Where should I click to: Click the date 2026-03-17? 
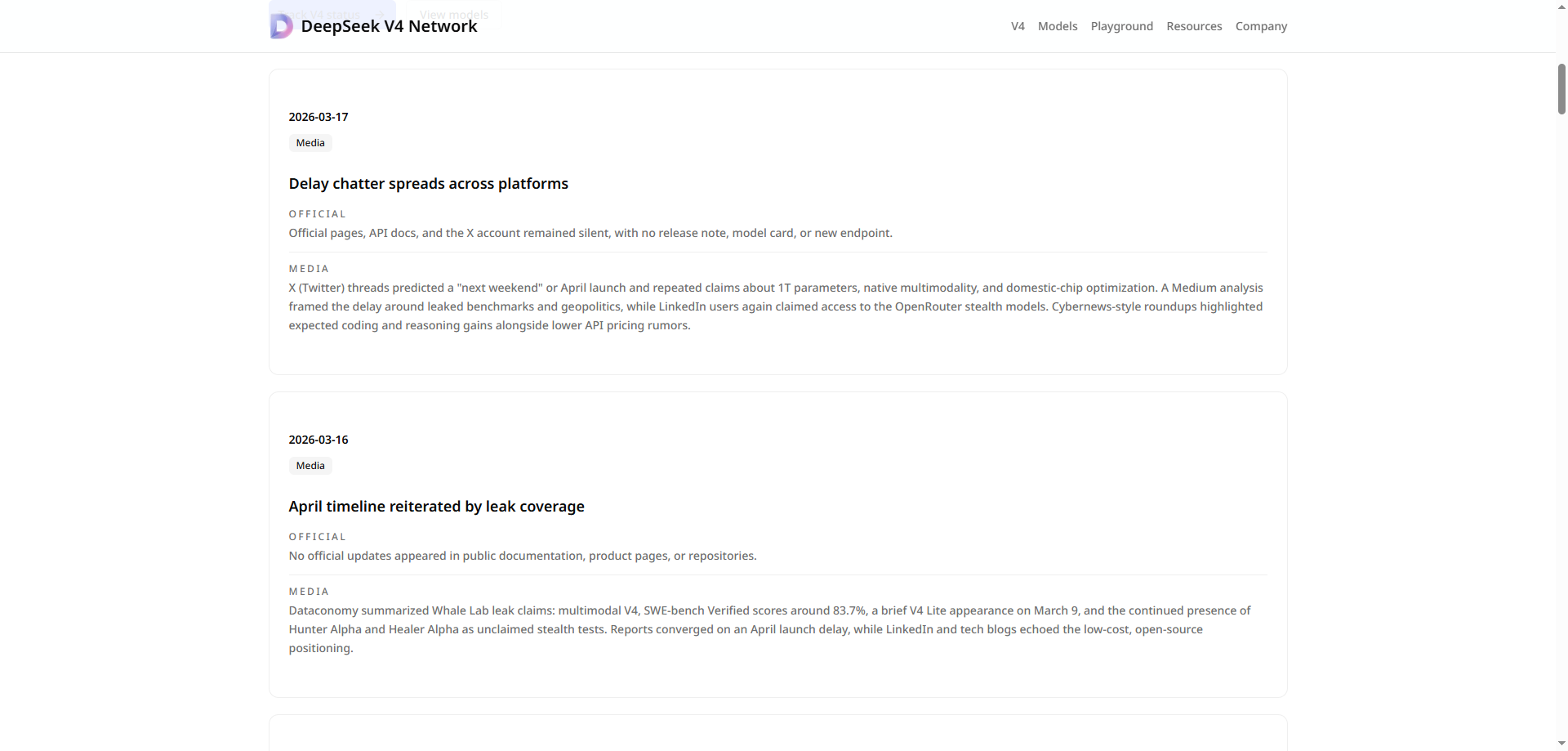click(318, 117)
